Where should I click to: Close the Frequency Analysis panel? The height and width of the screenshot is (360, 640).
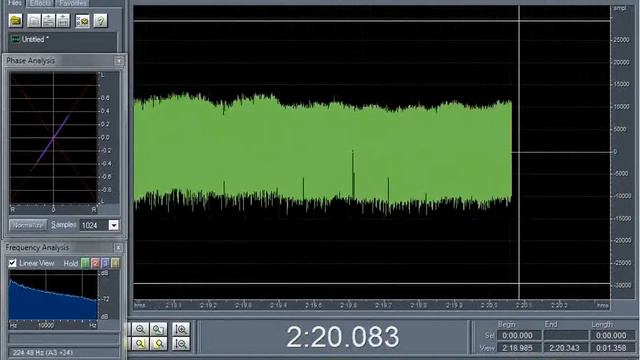[x=118, y=248]
